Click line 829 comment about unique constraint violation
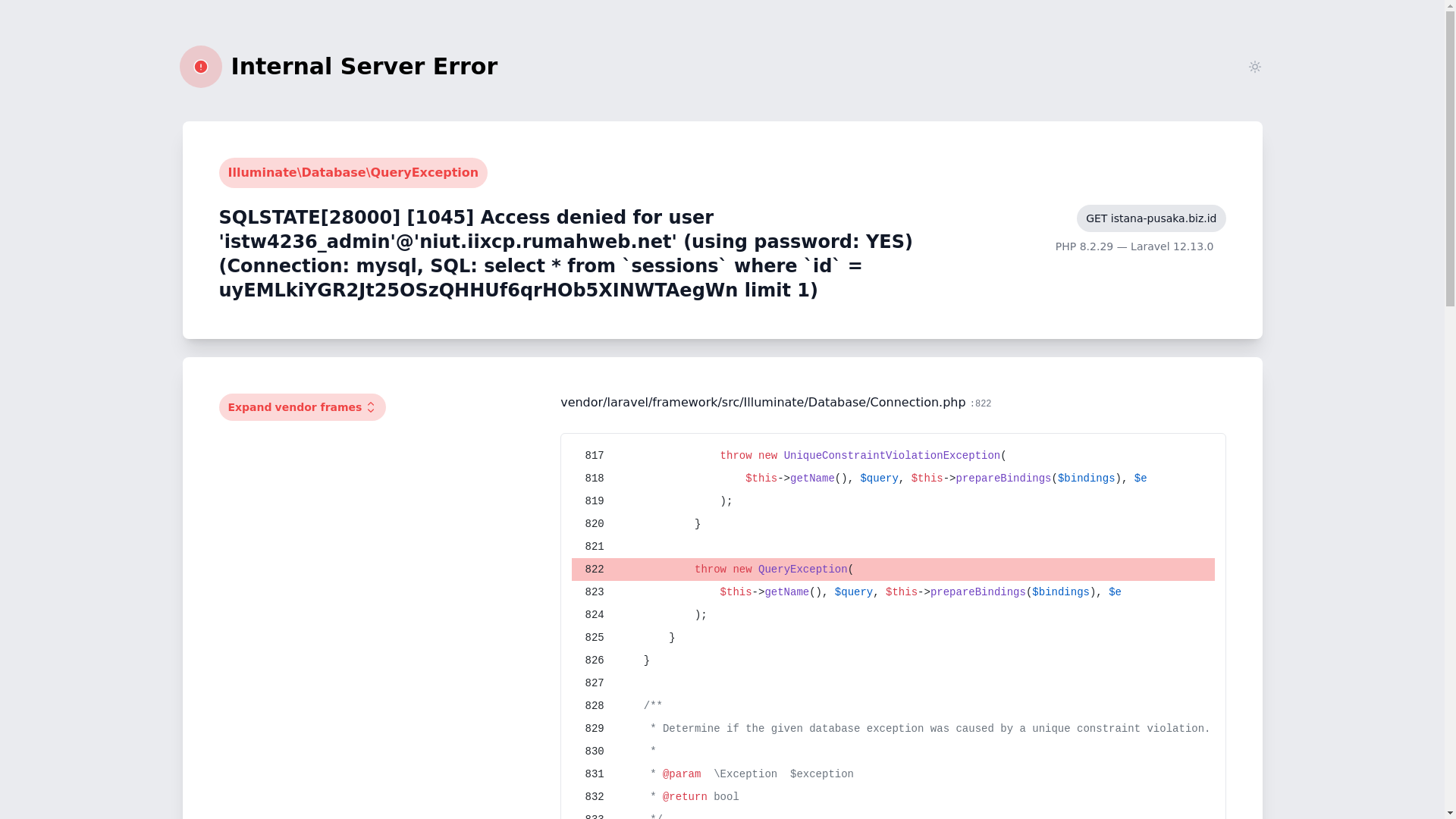This screenshot has width=1456, height=819. 893,729
